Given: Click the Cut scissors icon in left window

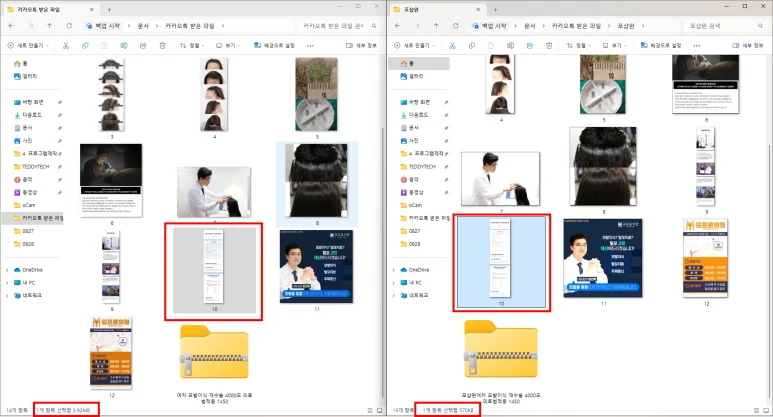Looking at the screenshot, I should click(x=66, y=45).
